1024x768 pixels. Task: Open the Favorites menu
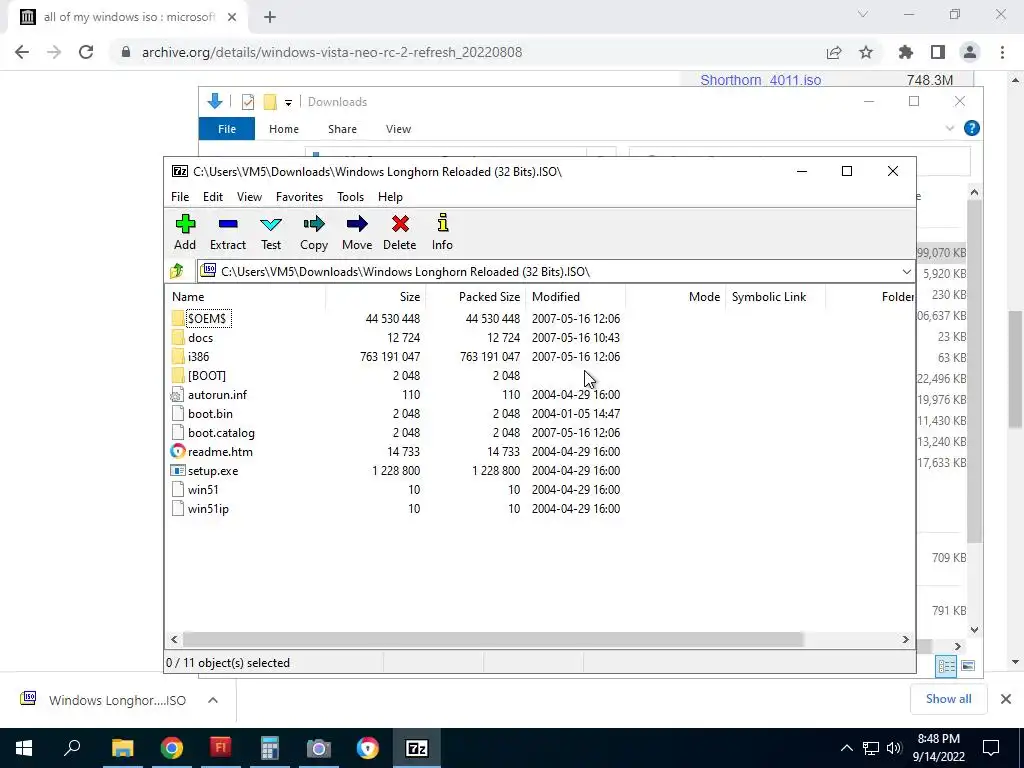click(299, 197)
